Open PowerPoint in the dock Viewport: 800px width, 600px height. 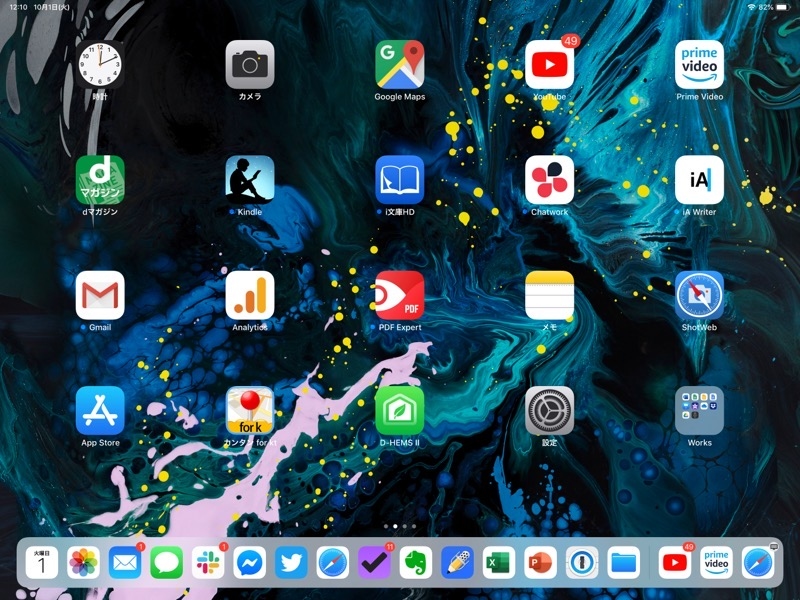tap(540, 563)
